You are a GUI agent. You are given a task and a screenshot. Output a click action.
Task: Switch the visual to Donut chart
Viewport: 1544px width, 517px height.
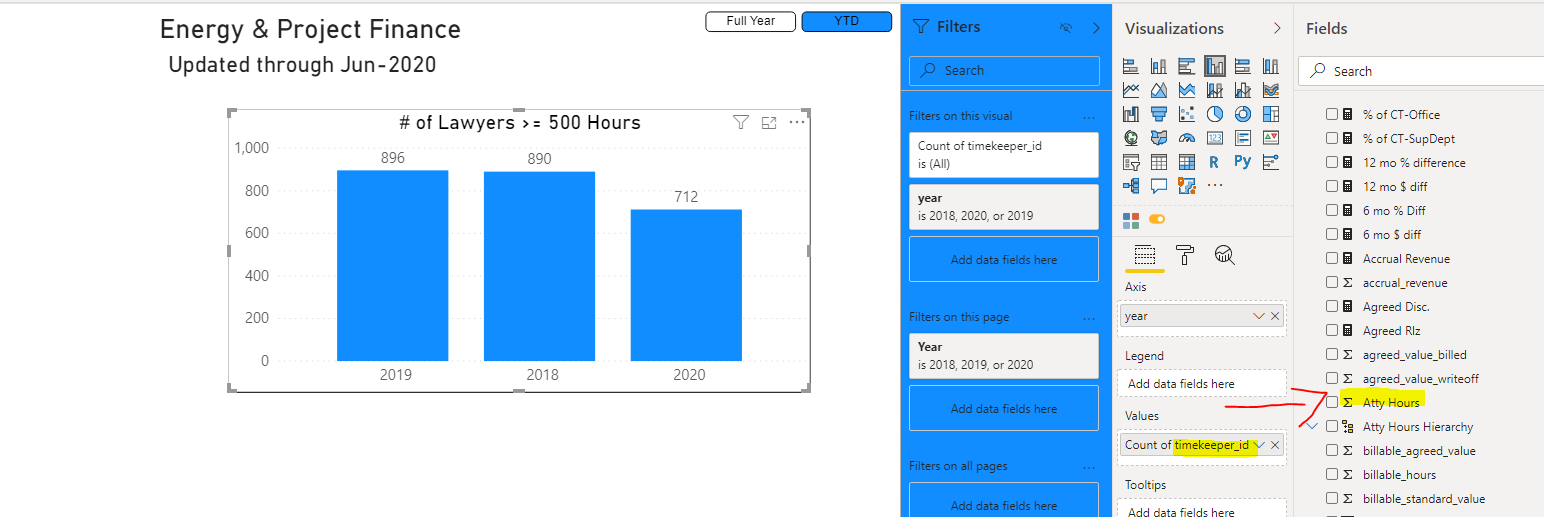1243,114
